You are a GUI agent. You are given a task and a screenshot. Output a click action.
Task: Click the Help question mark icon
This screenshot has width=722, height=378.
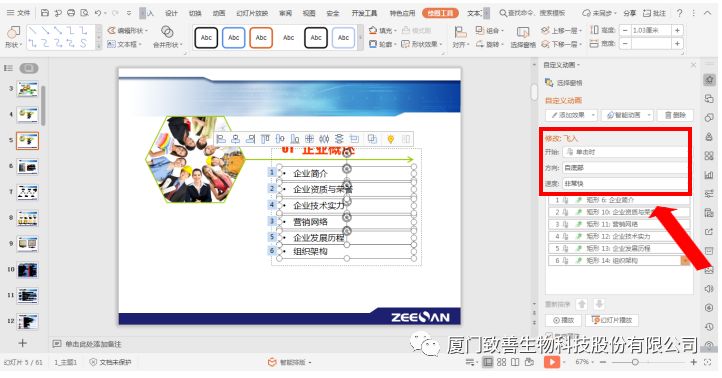point(679,13)
